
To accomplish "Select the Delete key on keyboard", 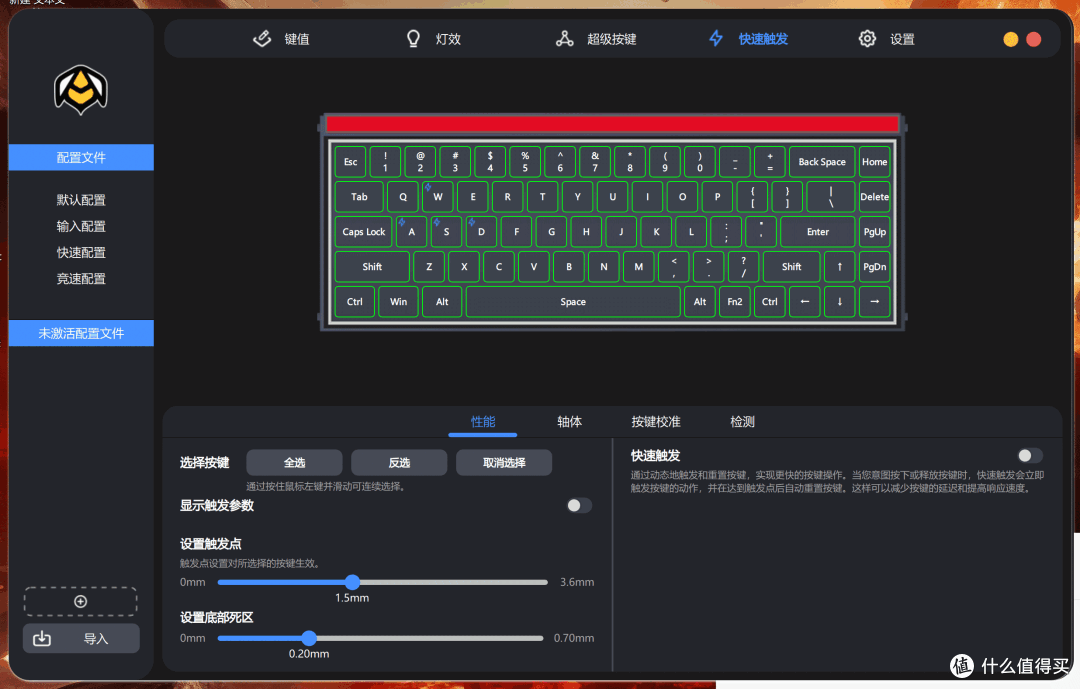I will click(875, 197).
